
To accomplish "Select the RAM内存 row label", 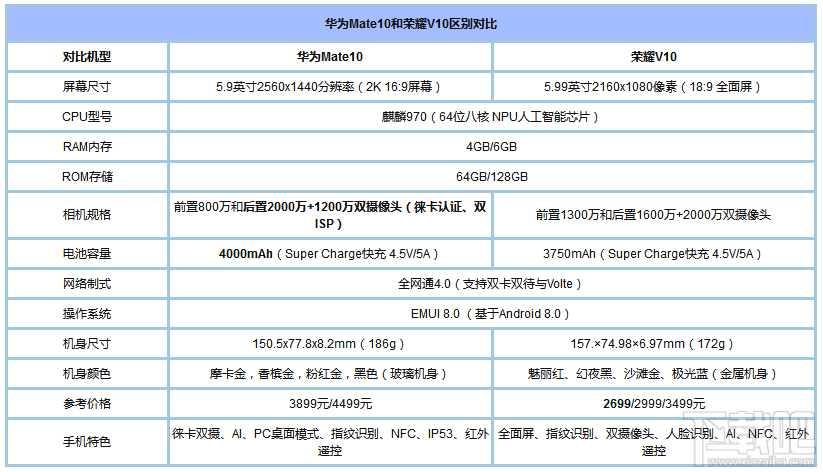I will coord(87,146).
